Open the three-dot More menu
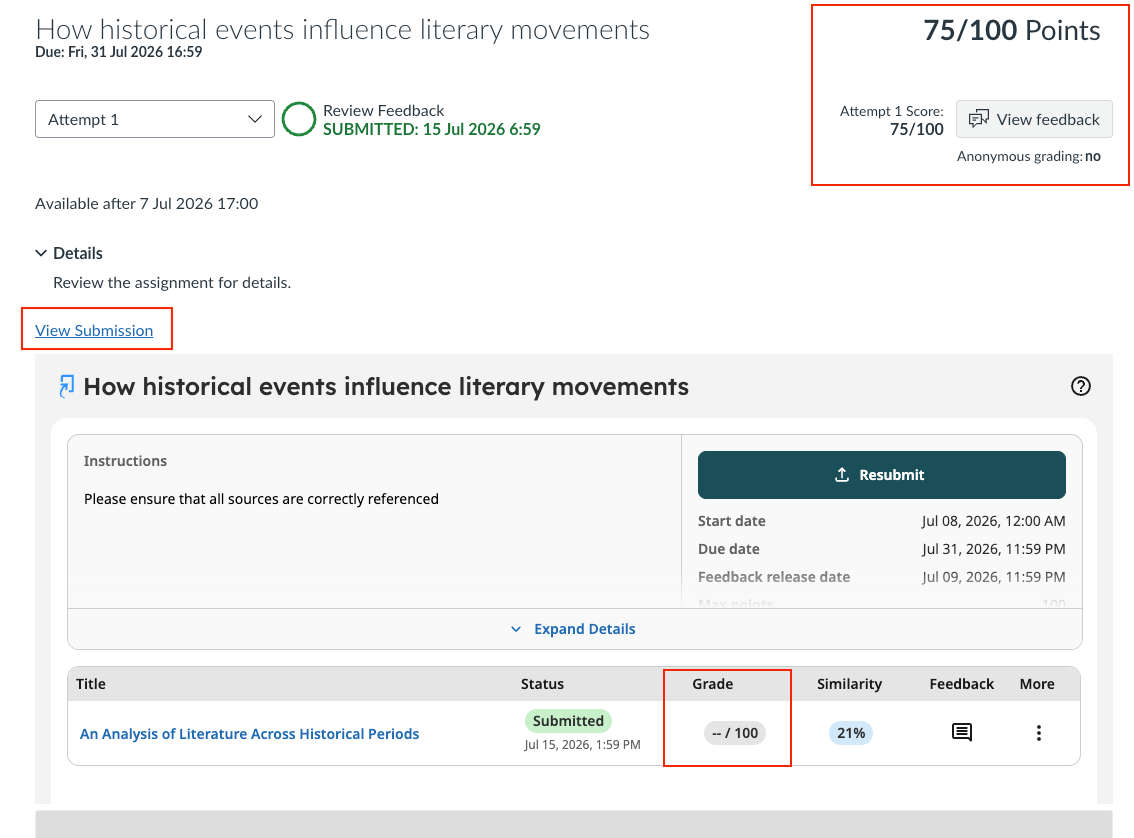 1039,733
